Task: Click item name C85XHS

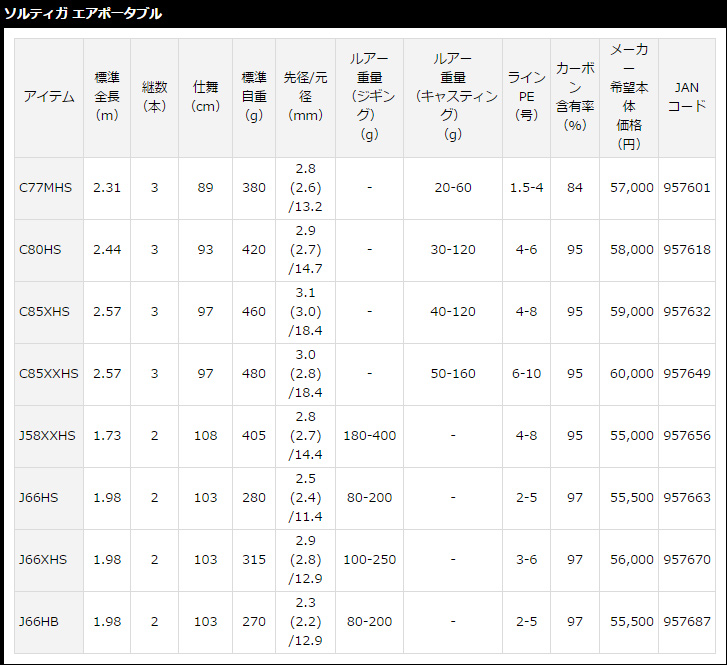Action: [x=44, y=312]
